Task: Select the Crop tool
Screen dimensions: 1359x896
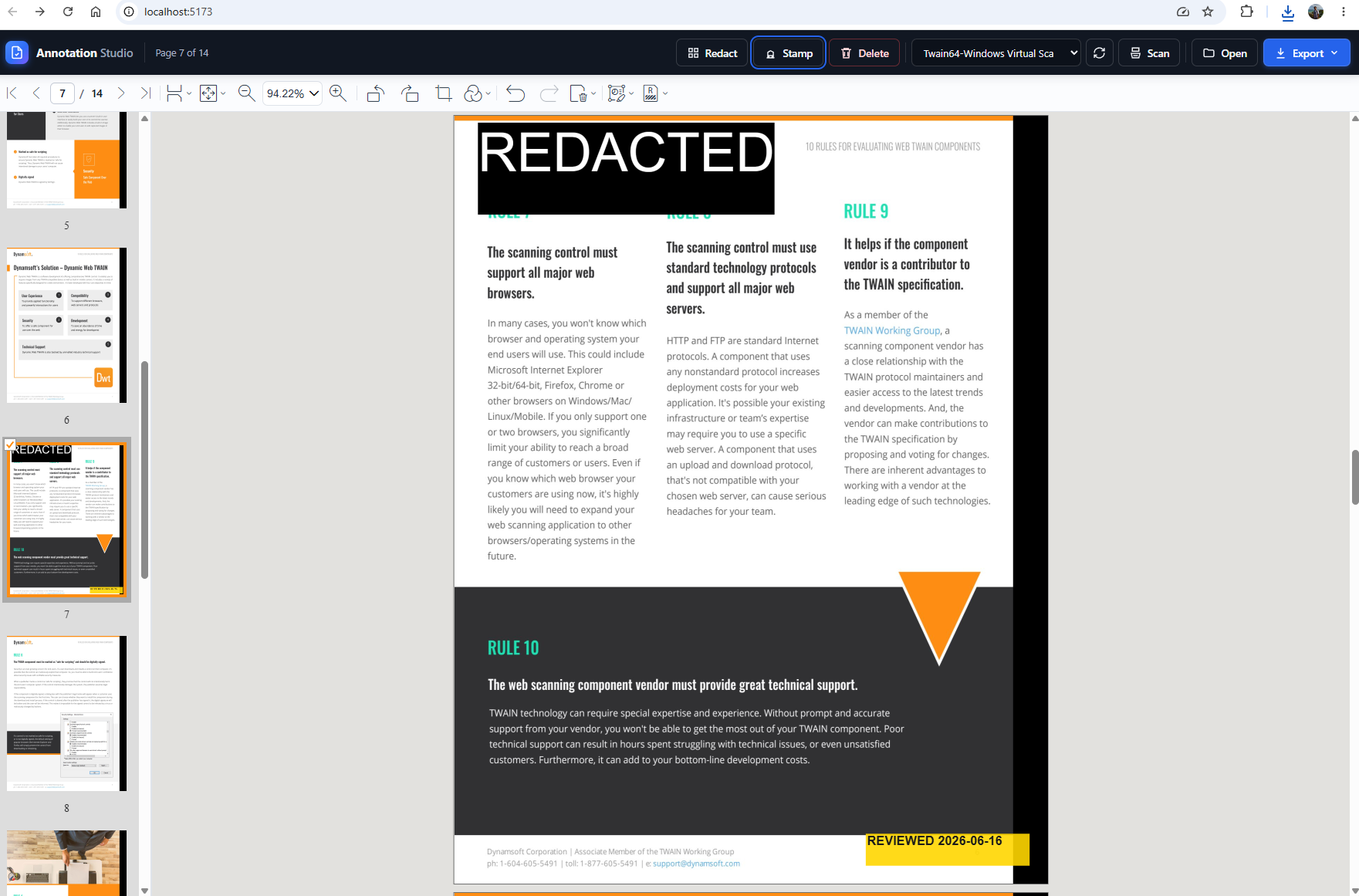Action: 444,93
